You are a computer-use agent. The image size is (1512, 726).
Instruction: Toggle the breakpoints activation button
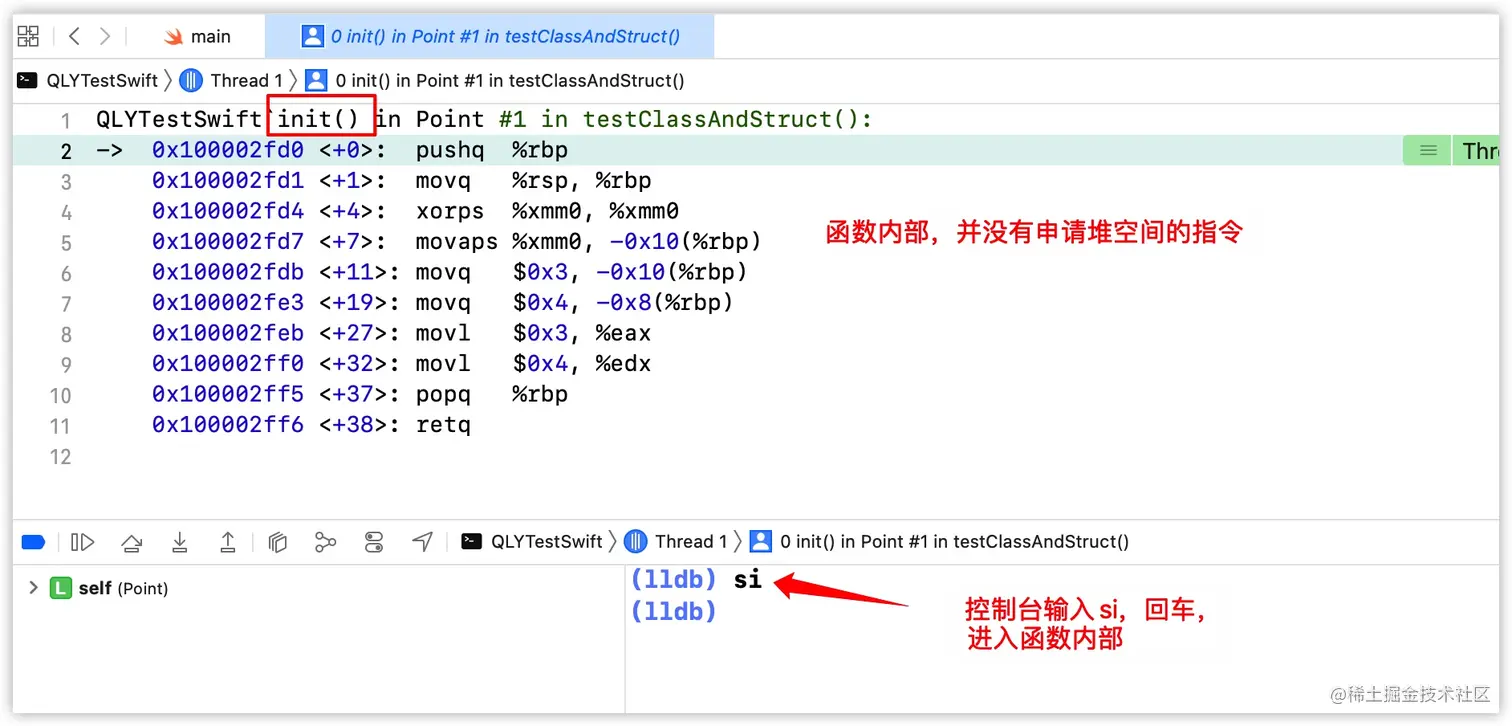pos(33,542)
